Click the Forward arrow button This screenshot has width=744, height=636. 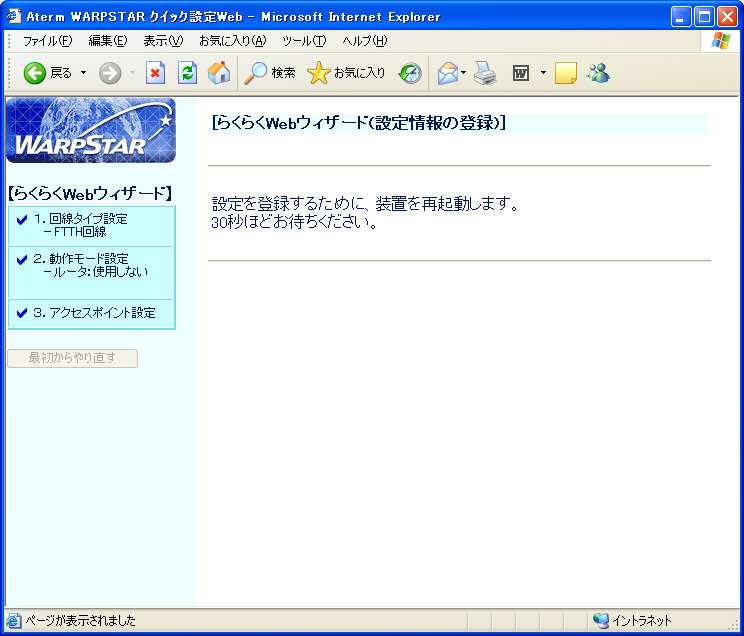109,73
